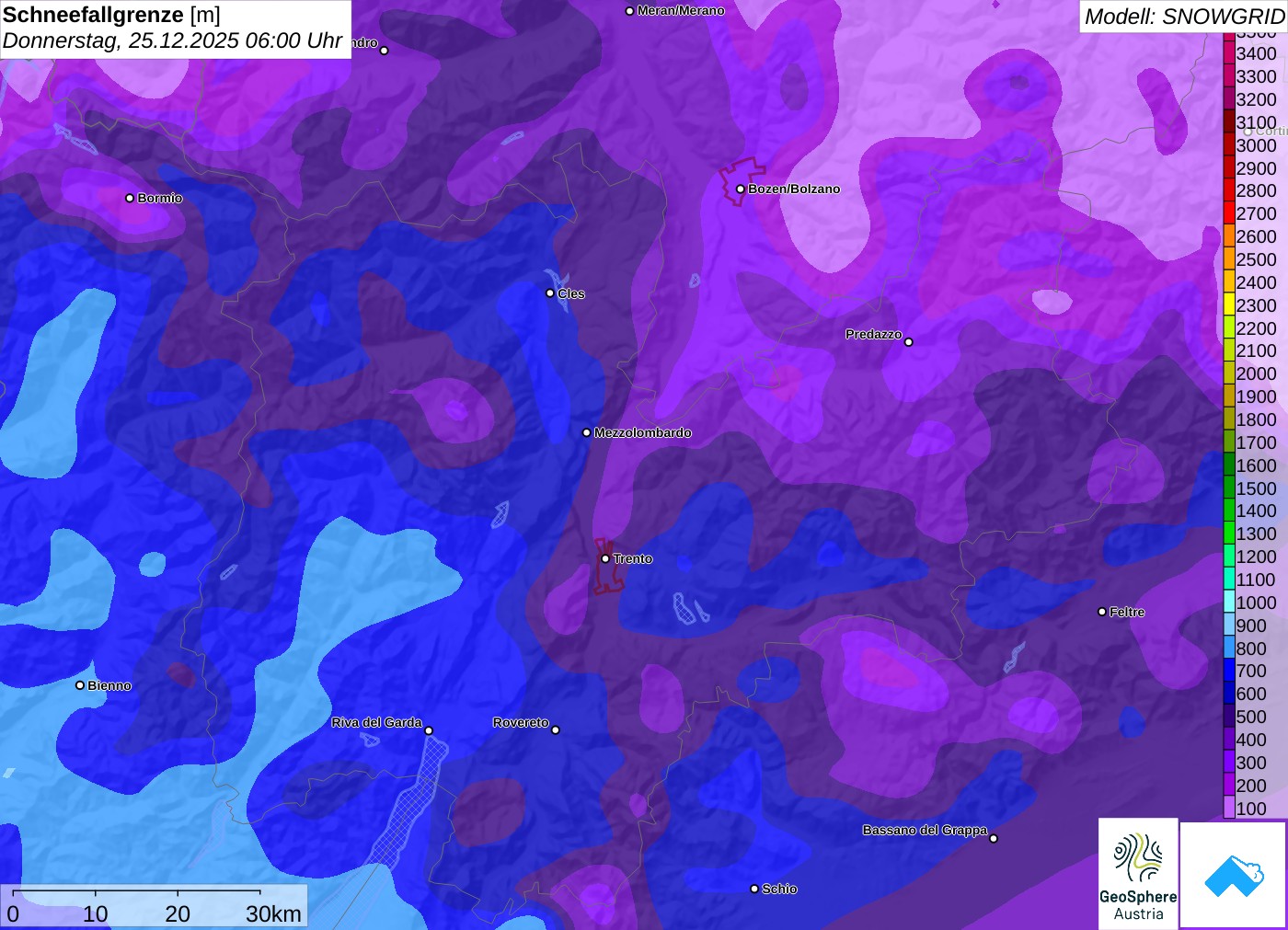1288x930 pixels.
Task: Pick the 200 m legend color
Action: 1228,786
